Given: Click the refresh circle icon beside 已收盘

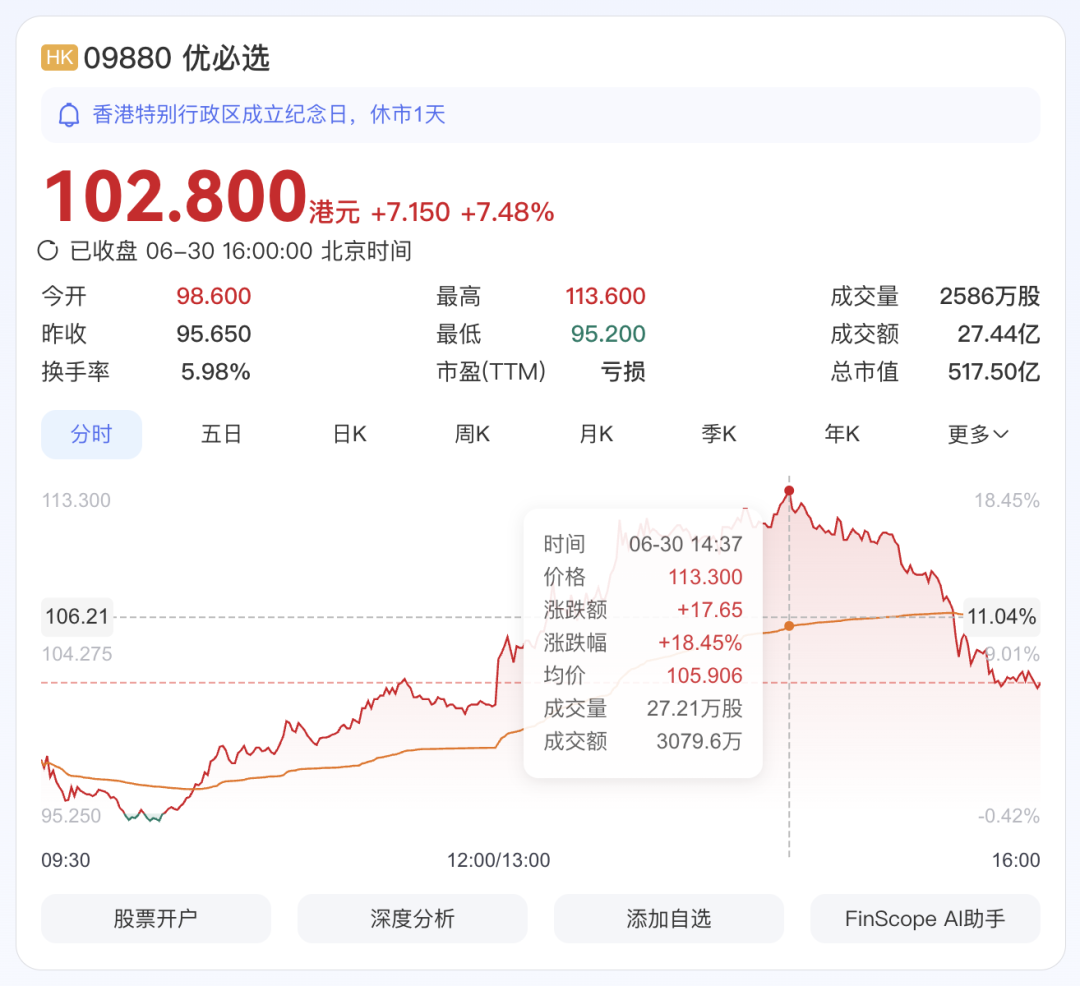Looking at the screenshot, I should tap(48, 251).
